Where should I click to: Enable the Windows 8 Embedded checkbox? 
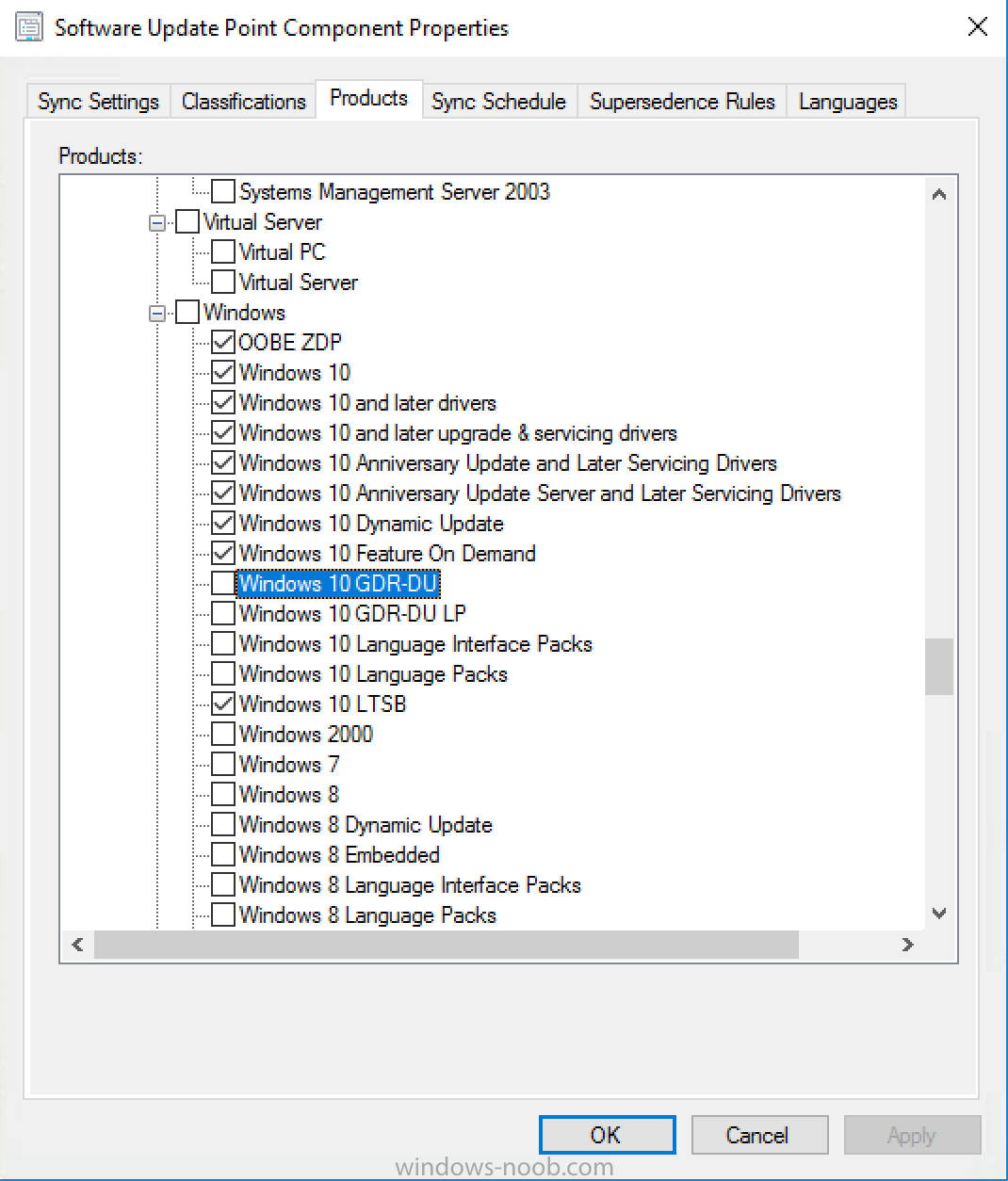point(223,855)
